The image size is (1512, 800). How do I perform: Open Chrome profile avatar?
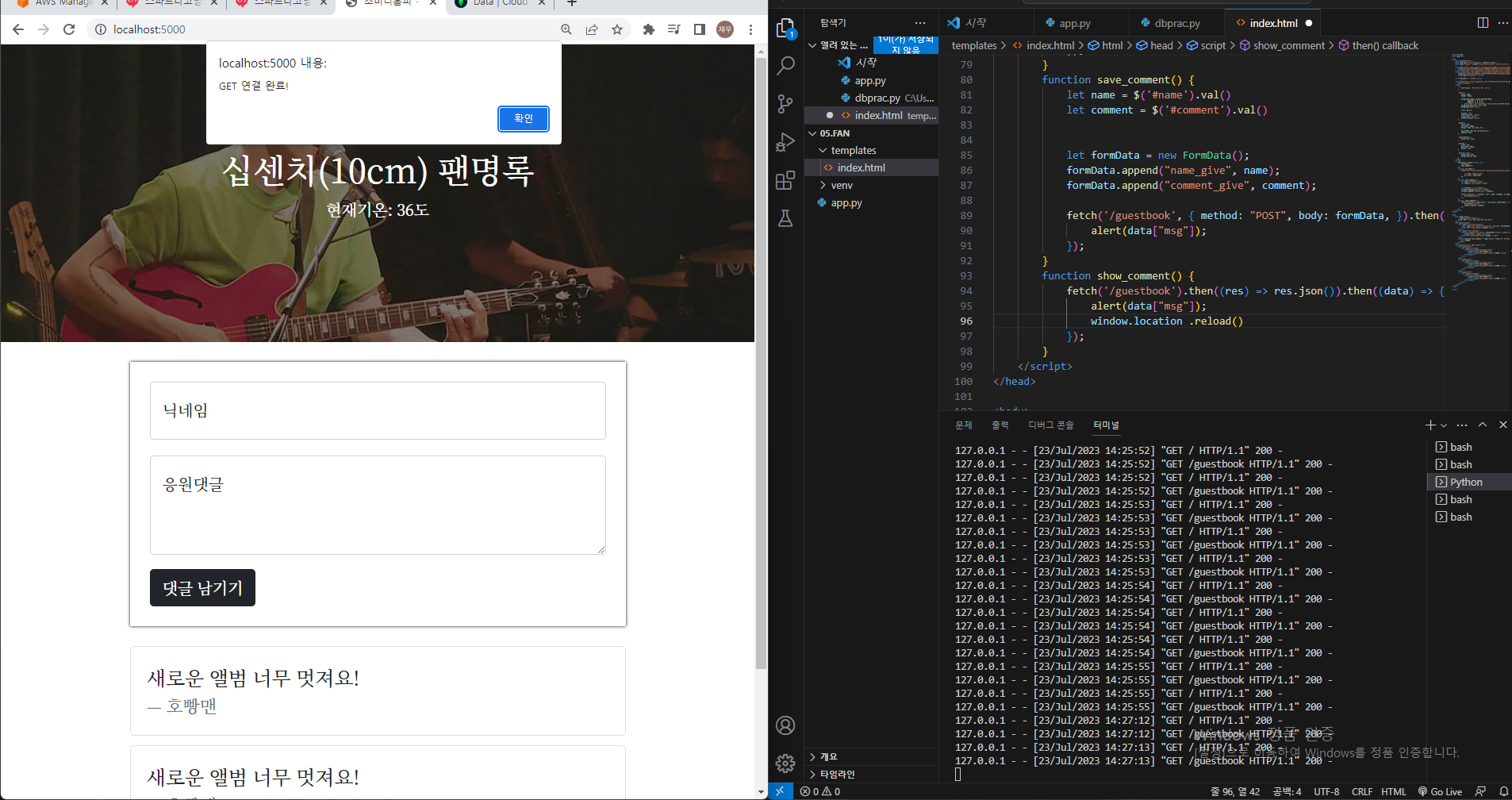point(725,29)
